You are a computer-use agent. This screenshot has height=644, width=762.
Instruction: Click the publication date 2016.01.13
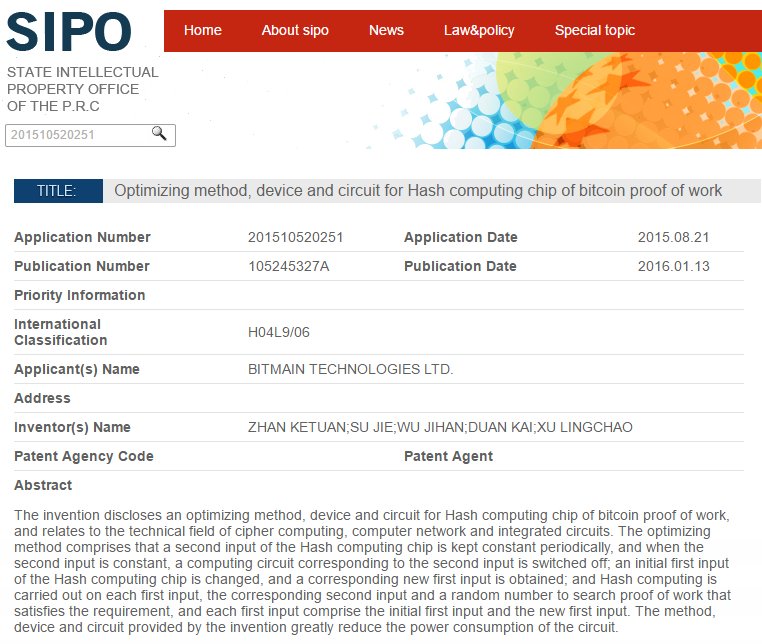674,266
